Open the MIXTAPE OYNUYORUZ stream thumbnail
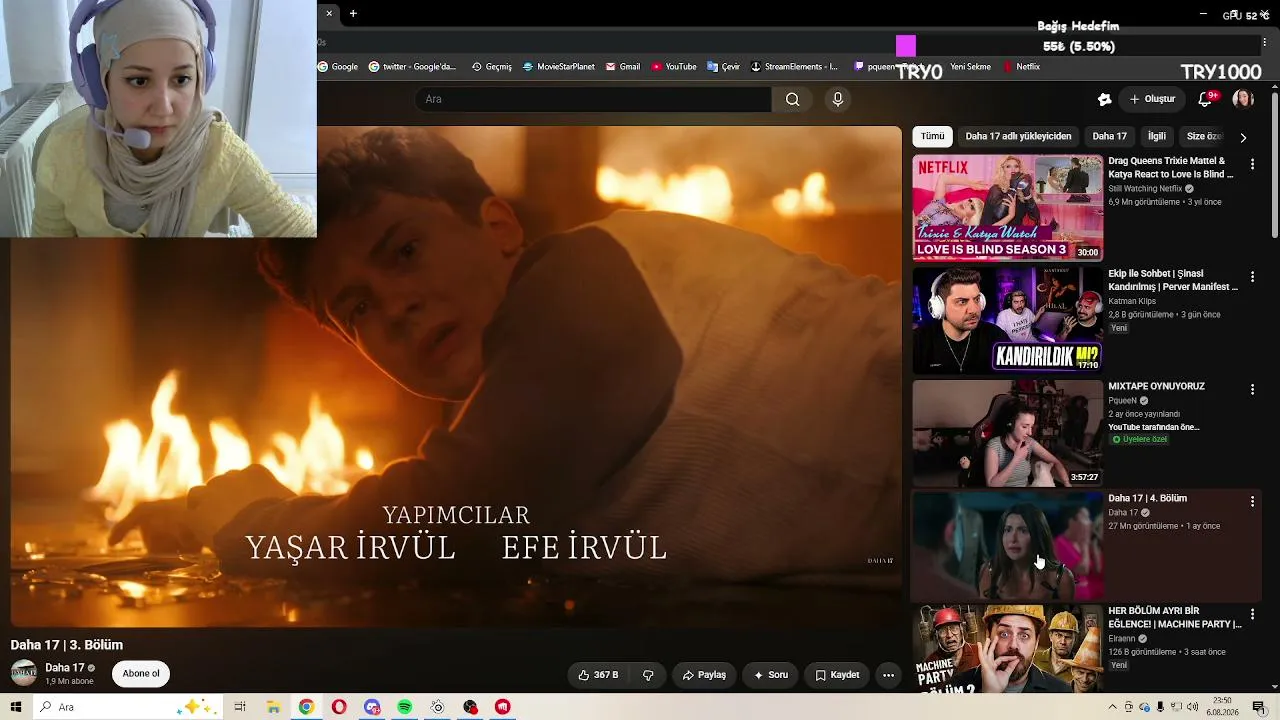The height and width of the screenshot is (720, 1280). click(1007, 433)
